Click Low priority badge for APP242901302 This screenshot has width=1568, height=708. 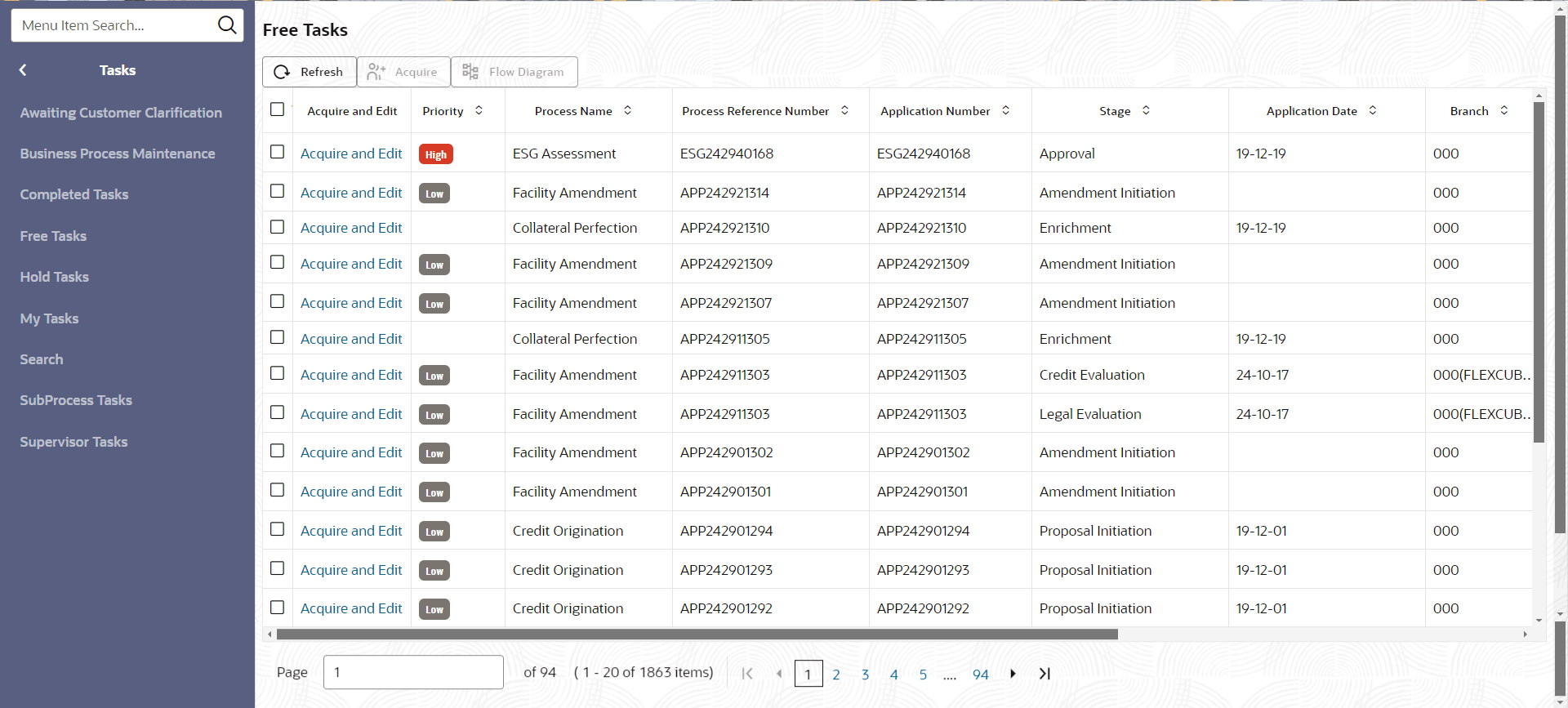pos(434,453)
